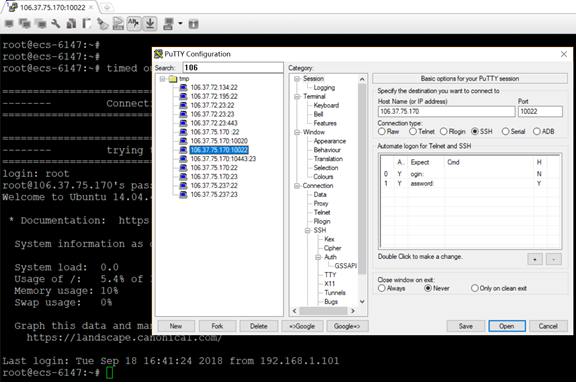Click the Google=> button

[x=347, y=326]
